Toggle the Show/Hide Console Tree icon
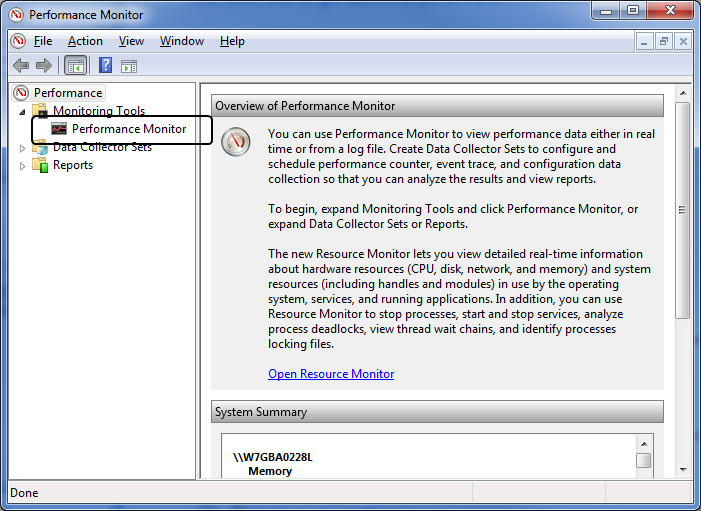 coord(75,66)
